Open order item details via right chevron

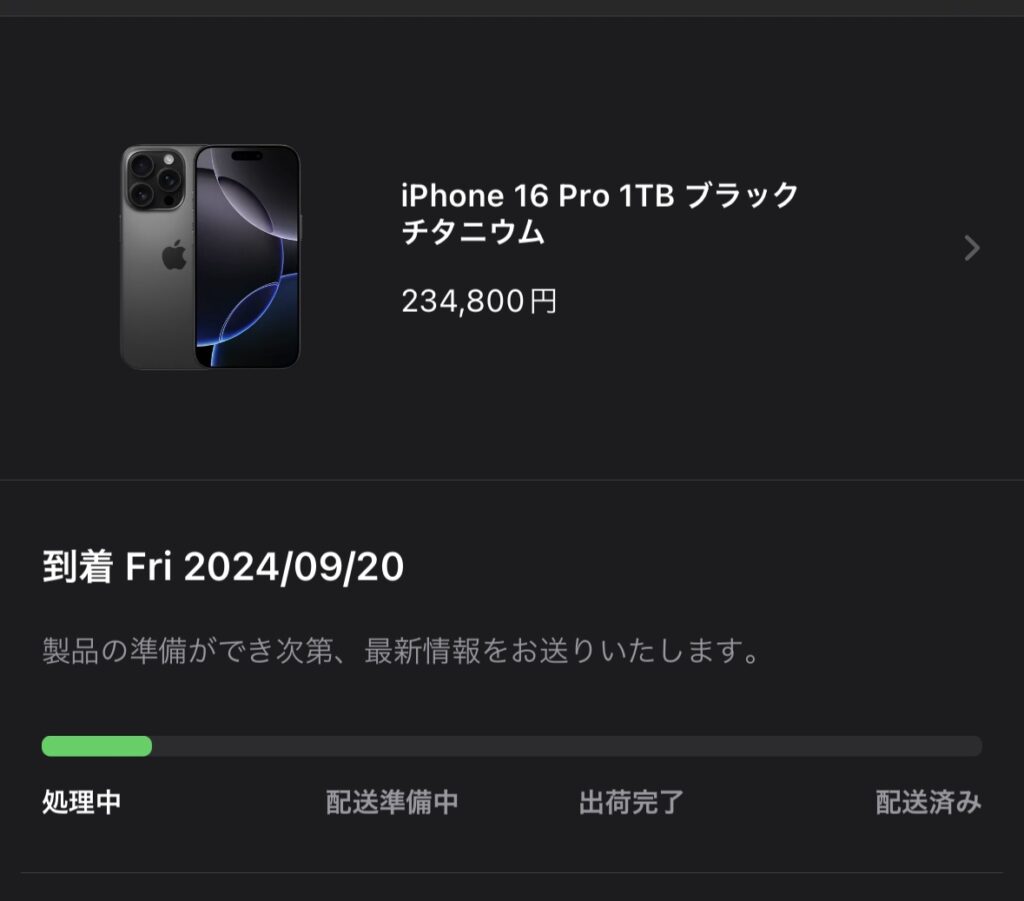point(972,248)
